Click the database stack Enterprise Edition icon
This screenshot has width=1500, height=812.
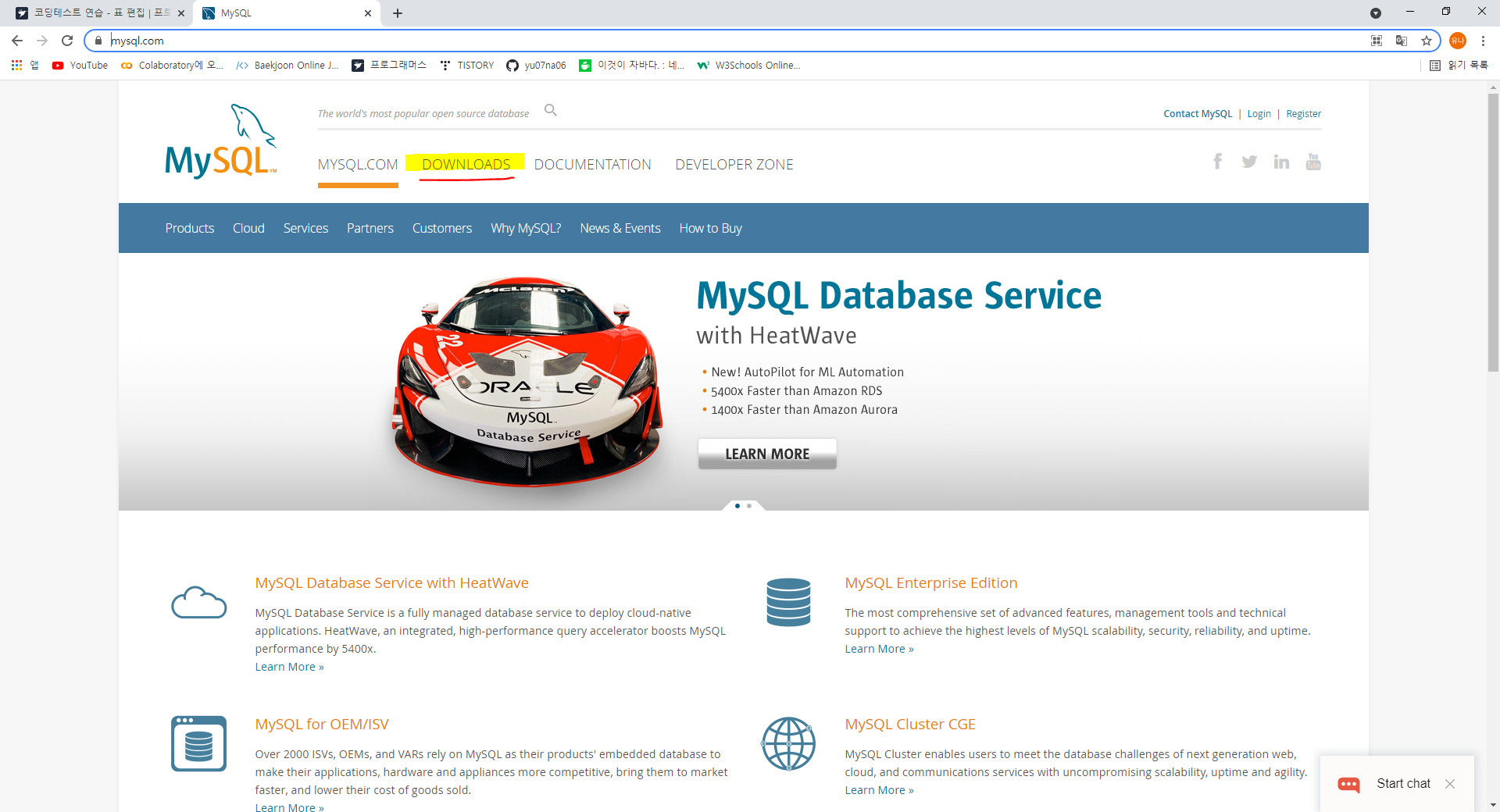788,602
